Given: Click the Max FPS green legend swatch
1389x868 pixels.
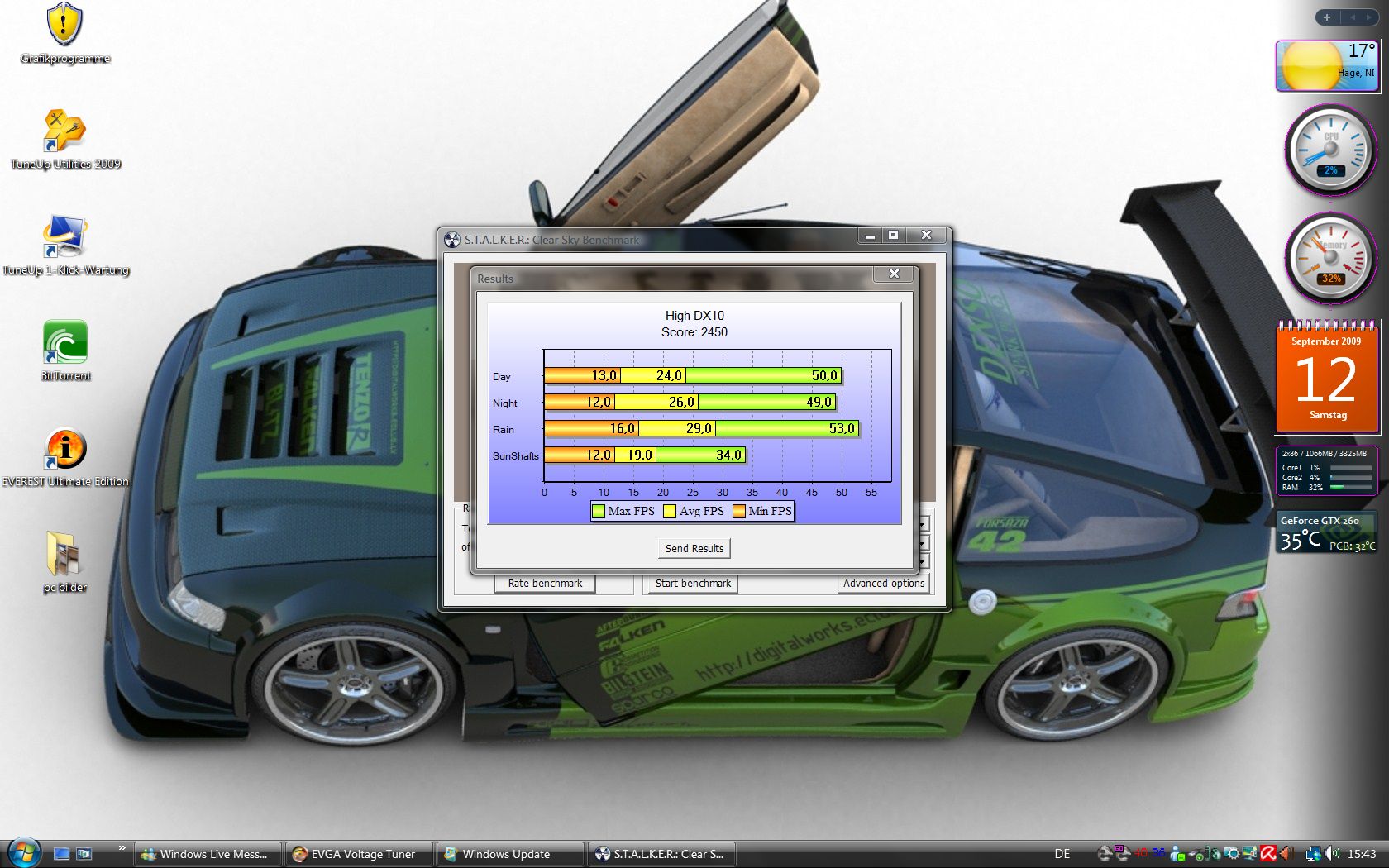Looking at the screenshot, I should coord(598,511).
